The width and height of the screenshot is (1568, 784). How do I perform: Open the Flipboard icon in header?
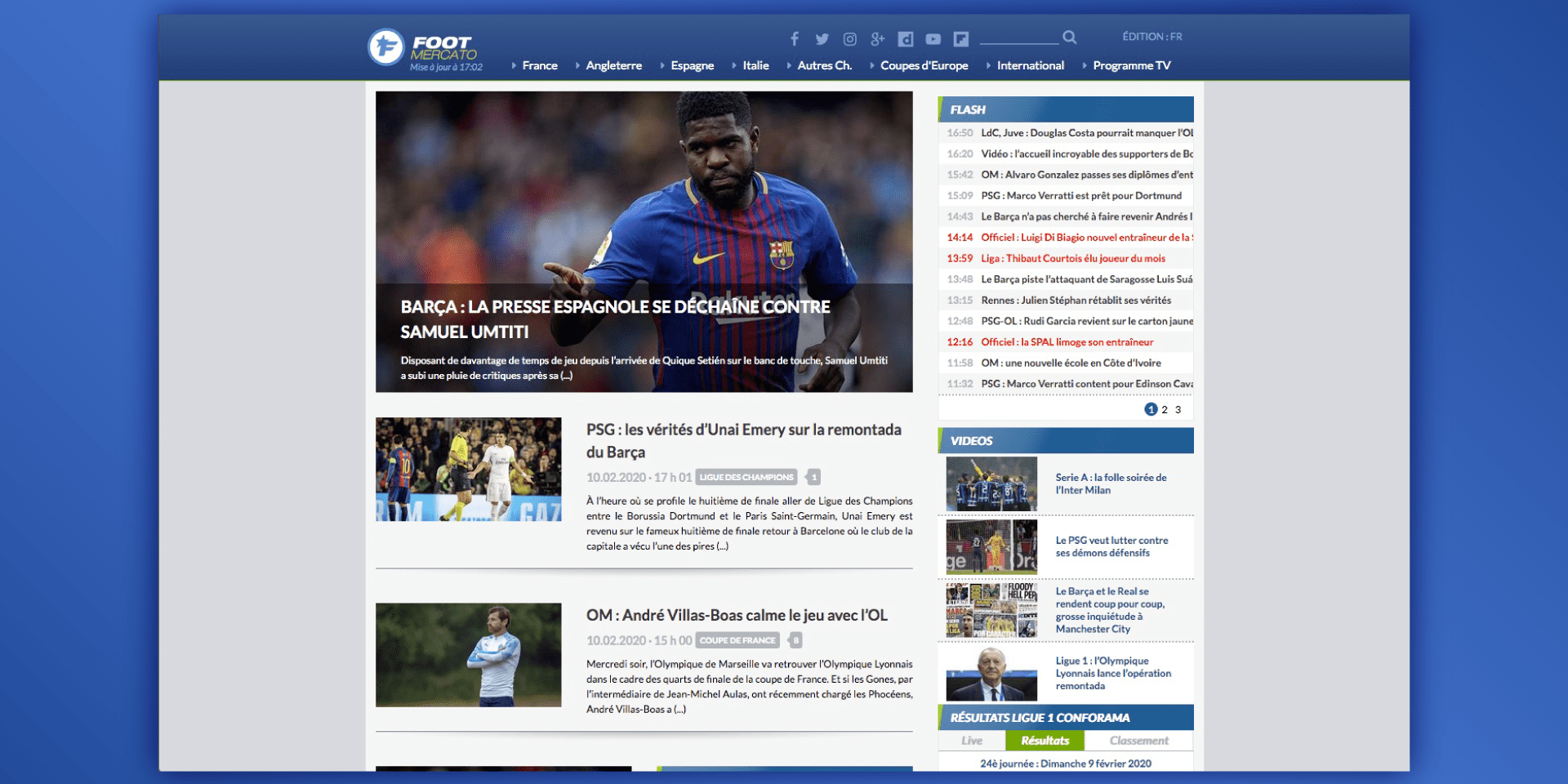tap(961, 38)
